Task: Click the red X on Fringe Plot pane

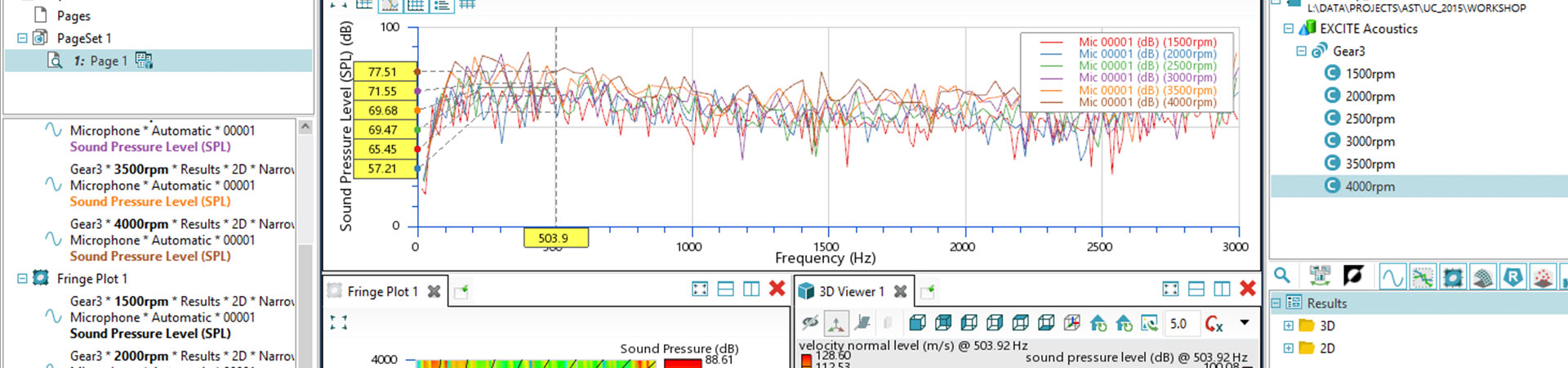Action: pyautogui.click(x=777, y=289)
